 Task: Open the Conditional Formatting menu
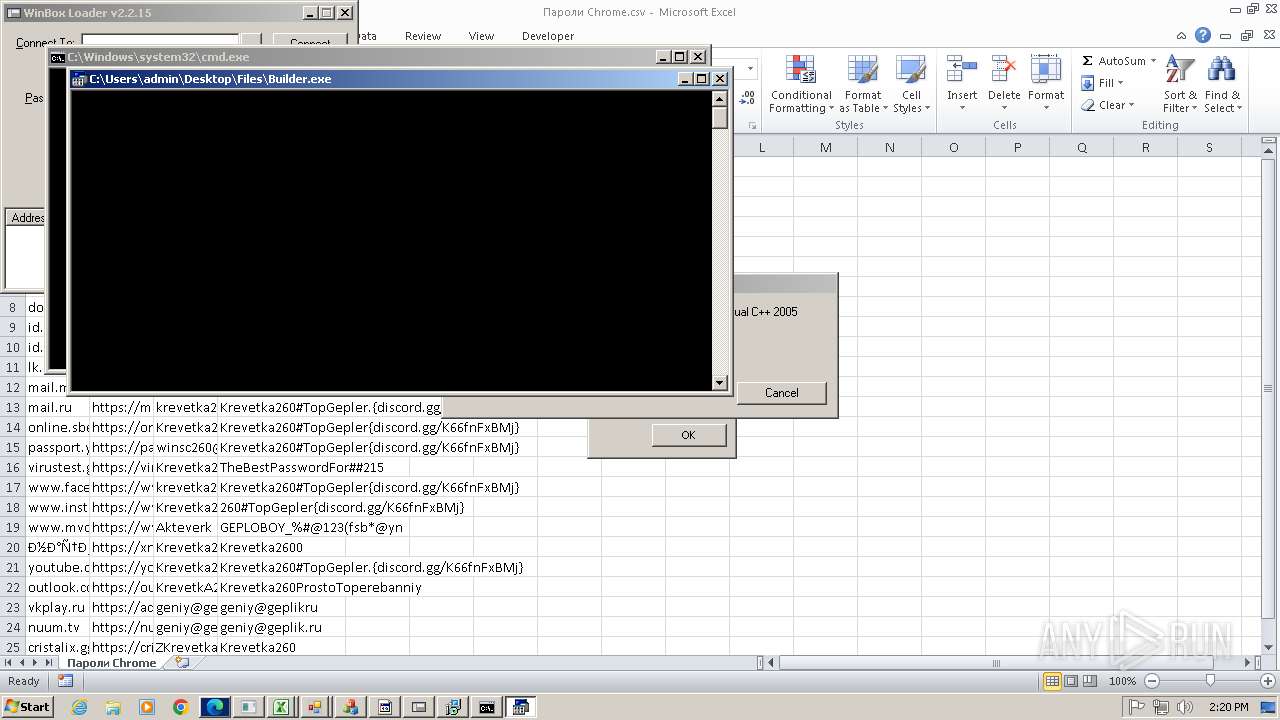(800, 84)
